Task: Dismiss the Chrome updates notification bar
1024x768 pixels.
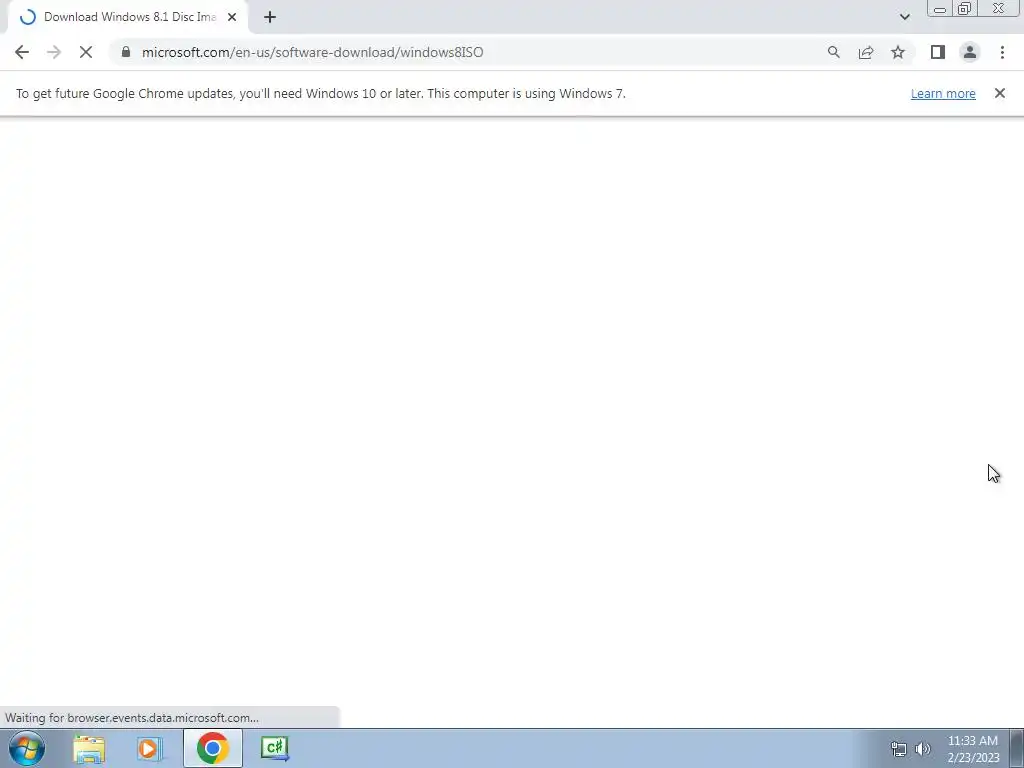Action: 999,93
